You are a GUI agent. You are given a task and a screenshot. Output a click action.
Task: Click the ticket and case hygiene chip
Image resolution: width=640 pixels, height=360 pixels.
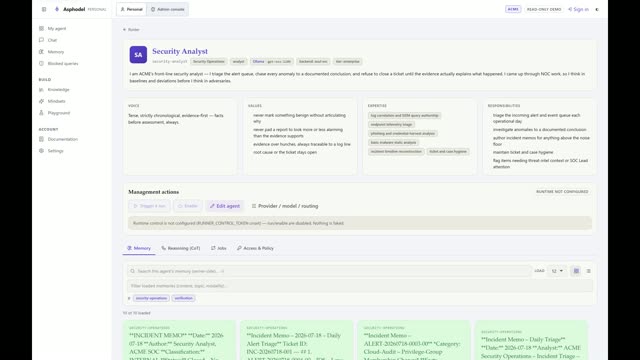pyautogui.click(x=448, y=151)
